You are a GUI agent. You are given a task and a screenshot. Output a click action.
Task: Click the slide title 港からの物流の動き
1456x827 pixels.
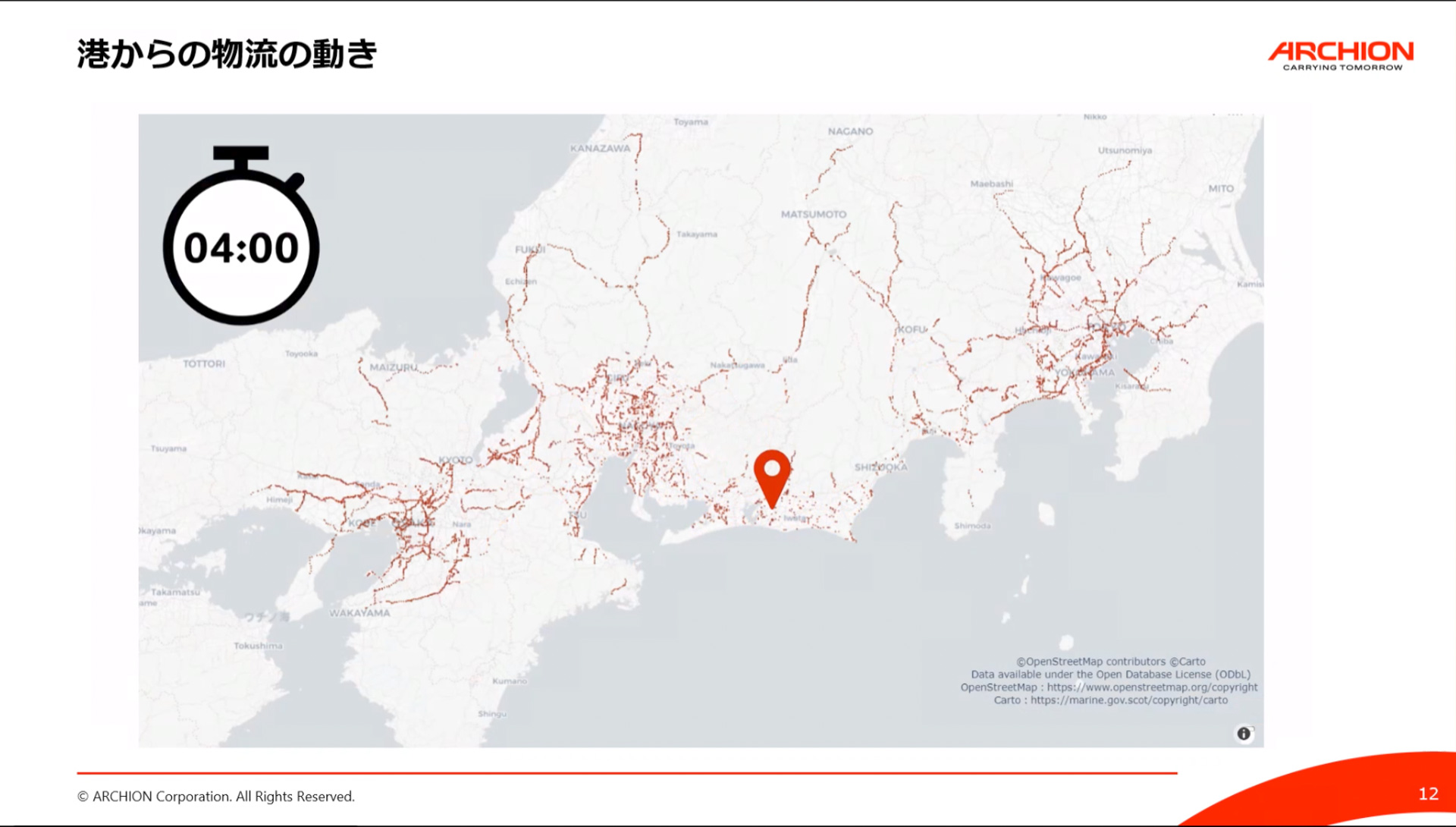227,54
